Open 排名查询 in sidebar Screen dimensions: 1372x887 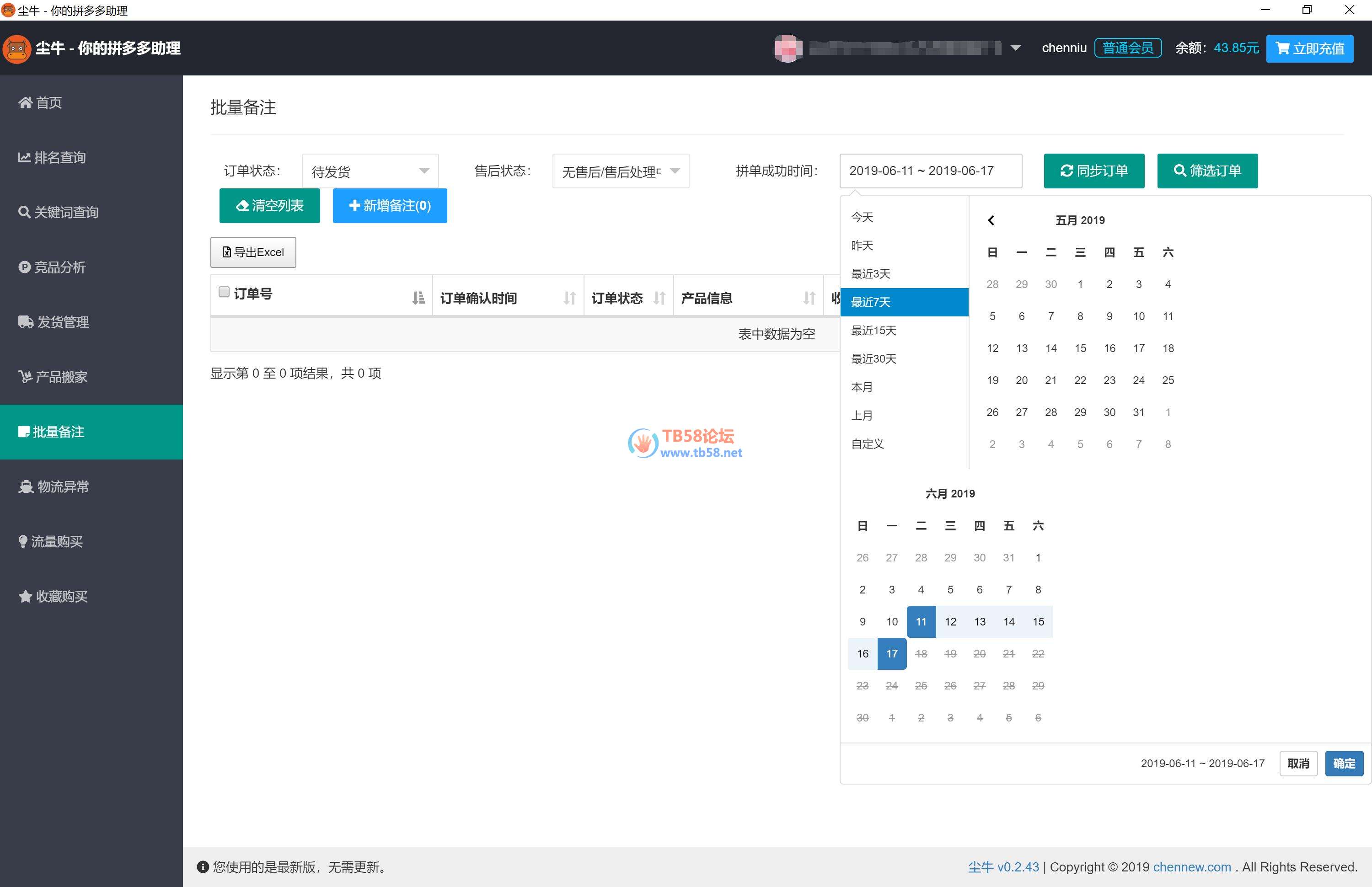coord(91,157)
